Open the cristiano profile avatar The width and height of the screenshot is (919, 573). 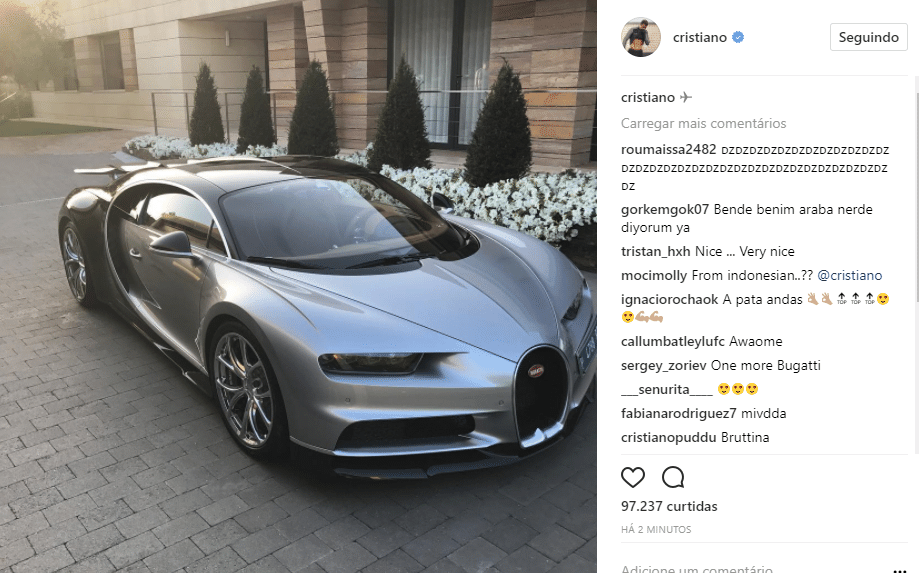pyautogui.click(x=641, y=37)
